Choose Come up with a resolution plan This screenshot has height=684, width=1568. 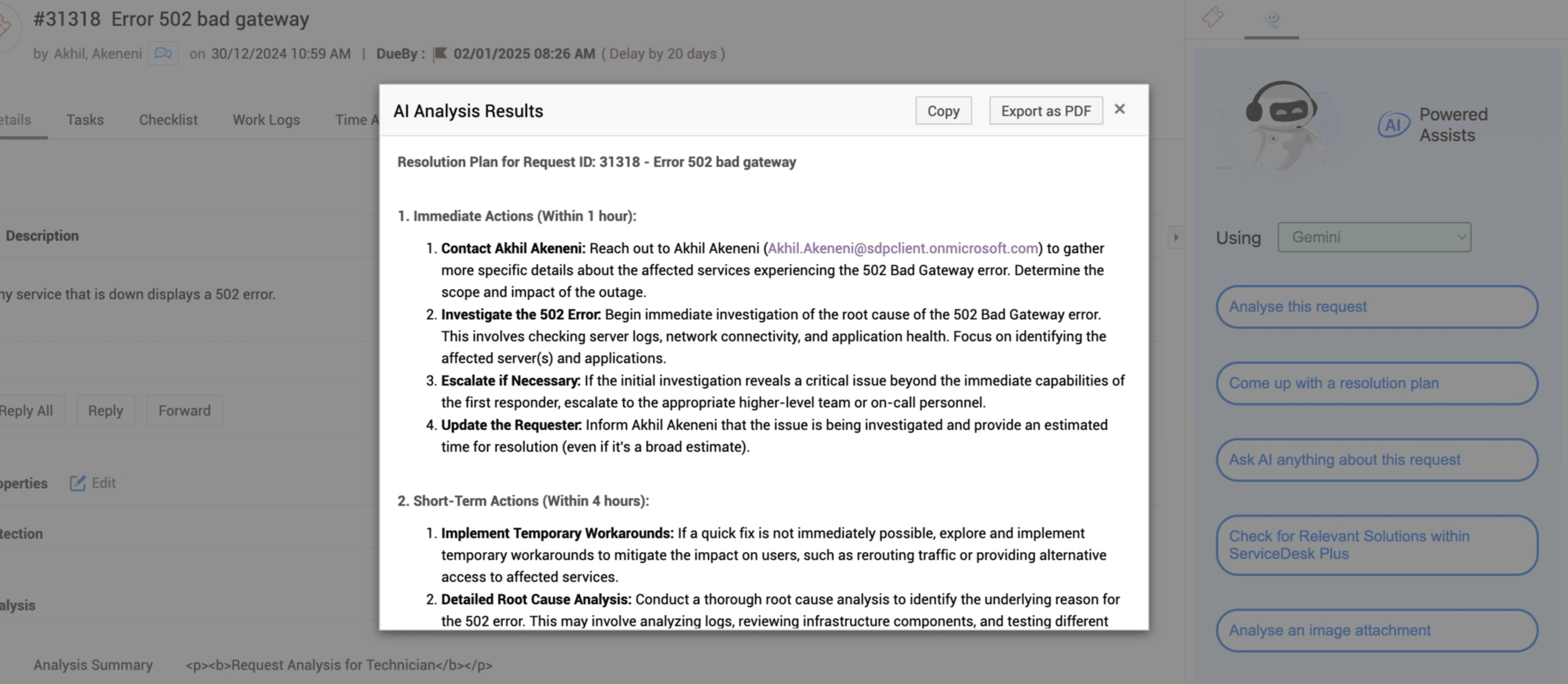pos(1377,383)
